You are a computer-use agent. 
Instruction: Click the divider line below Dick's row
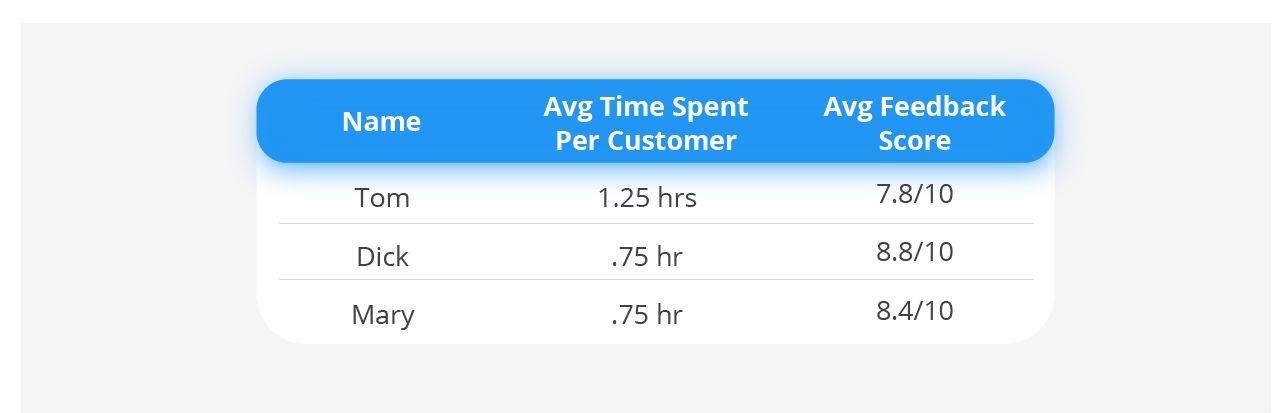coord(656,279)
